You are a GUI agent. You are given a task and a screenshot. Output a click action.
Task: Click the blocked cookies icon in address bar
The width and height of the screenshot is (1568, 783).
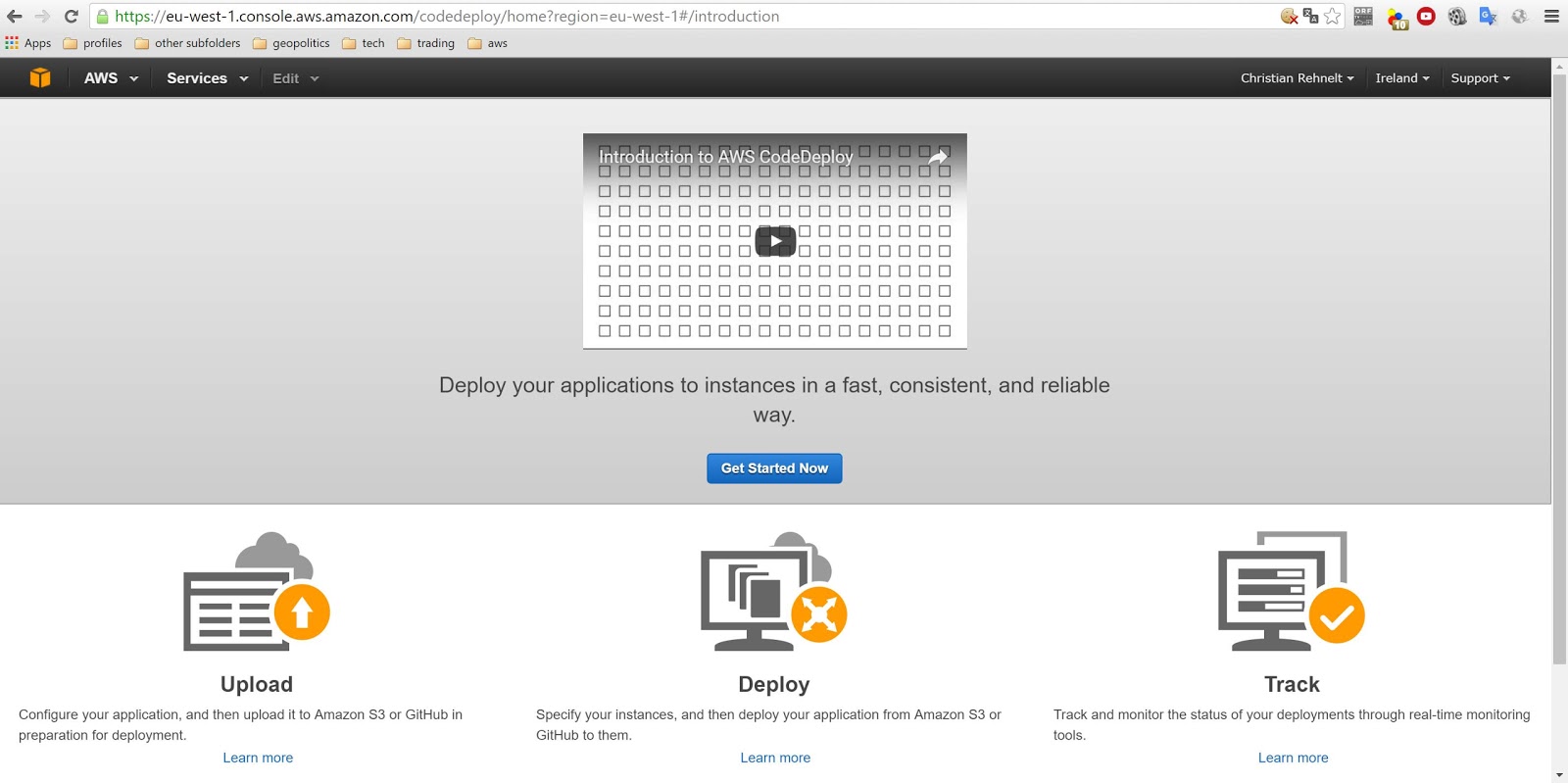pos(1290,16)
